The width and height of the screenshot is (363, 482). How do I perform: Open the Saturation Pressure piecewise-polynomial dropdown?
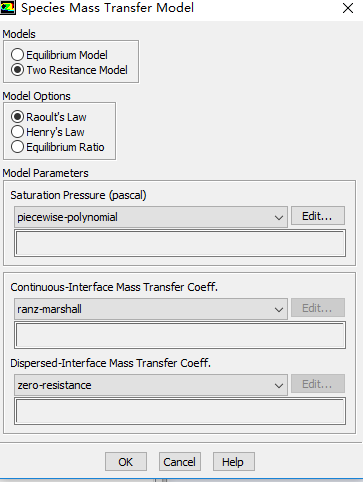click(151, 217)
